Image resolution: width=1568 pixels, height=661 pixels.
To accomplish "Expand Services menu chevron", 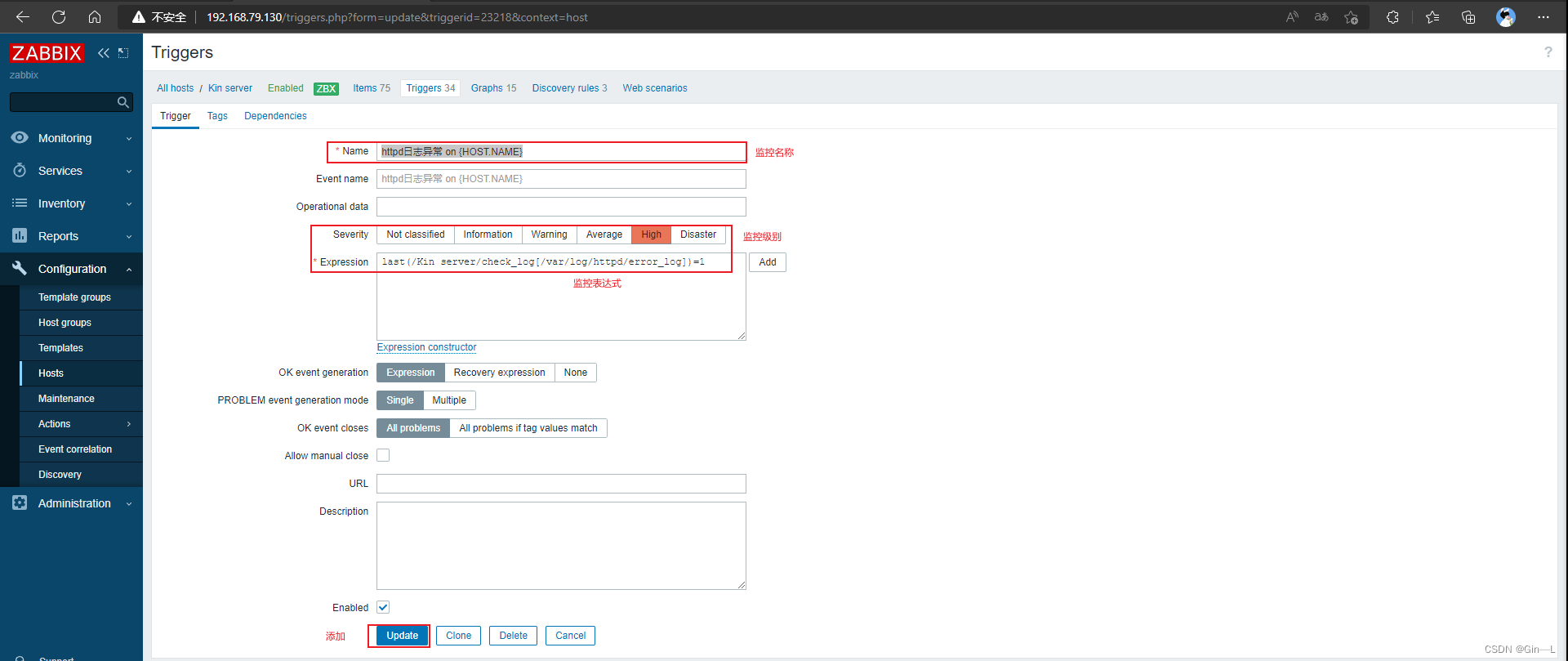I will click(x=129, y=172).
